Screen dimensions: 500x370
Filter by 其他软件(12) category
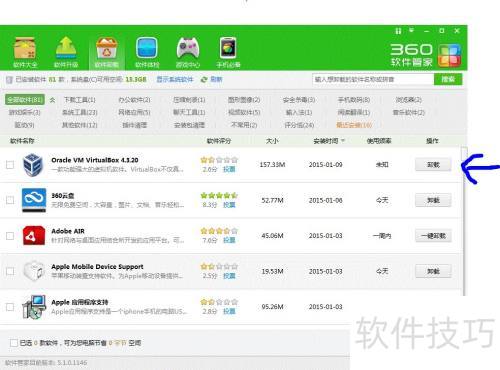79,125
